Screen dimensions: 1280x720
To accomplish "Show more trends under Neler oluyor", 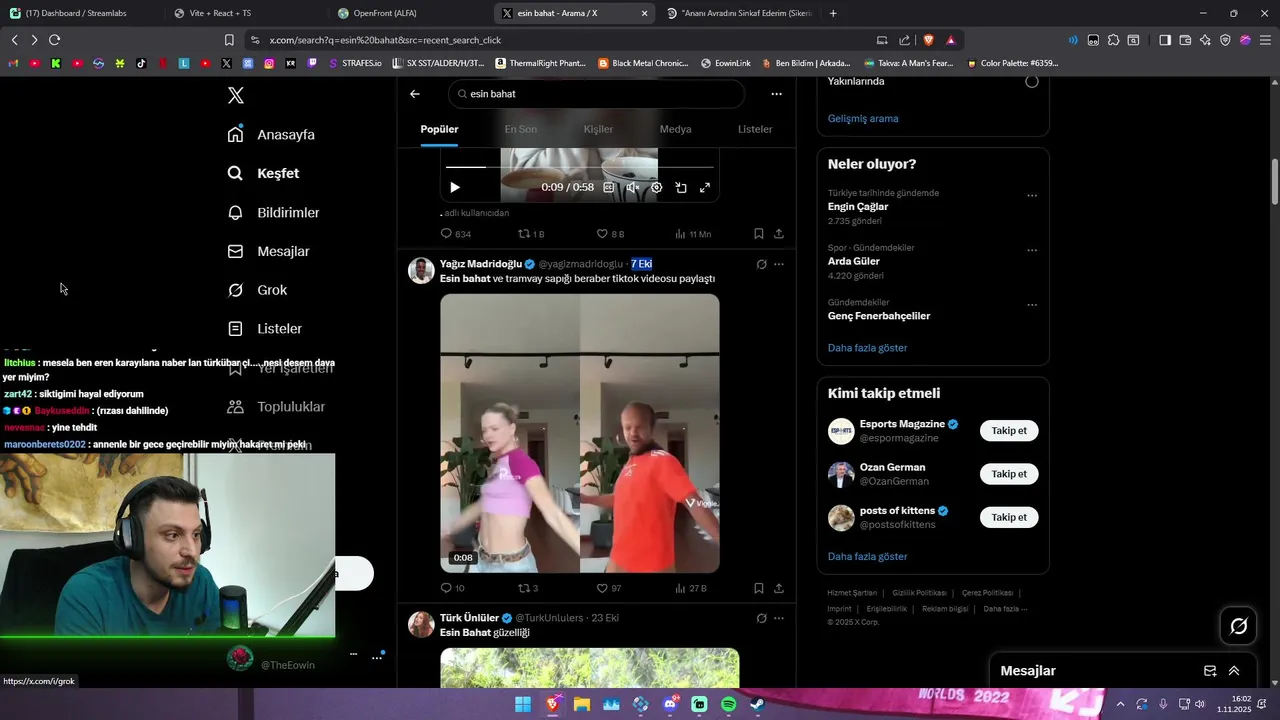I will [868, 348].
